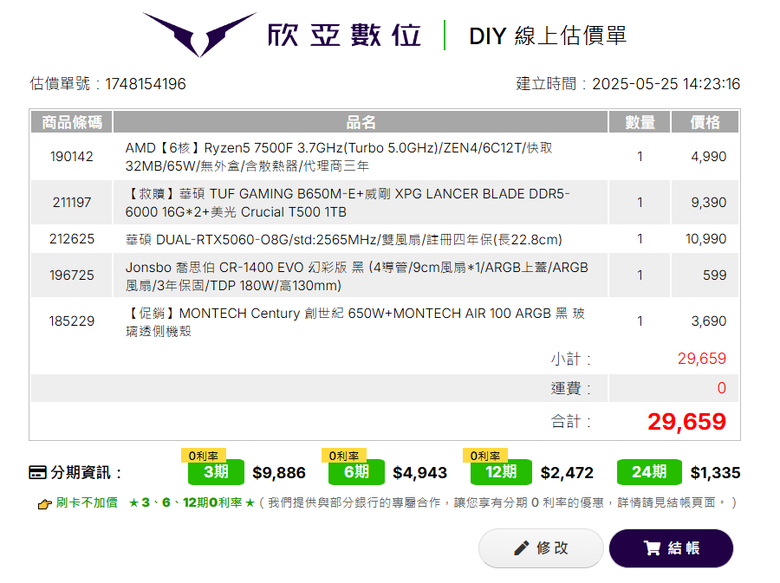
Task: Click the DUAL-RTX5060-O8G product name
Action: coord(343,240)
